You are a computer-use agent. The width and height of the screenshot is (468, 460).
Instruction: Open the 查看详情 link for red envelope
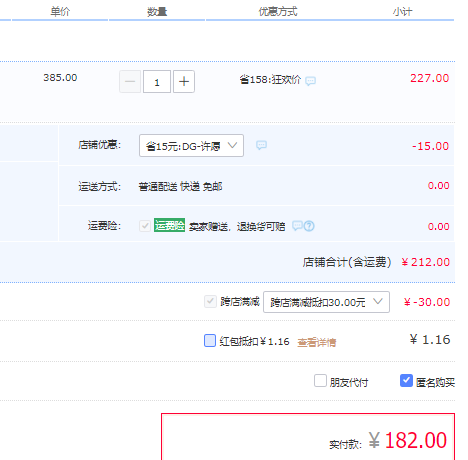pos(316,342)
